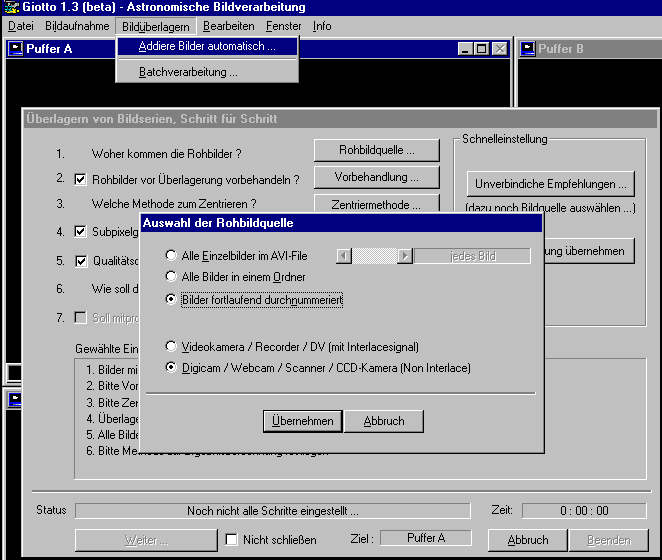
Task: Cancel the dialog with Abbruch button
Action: coord(384,421)
